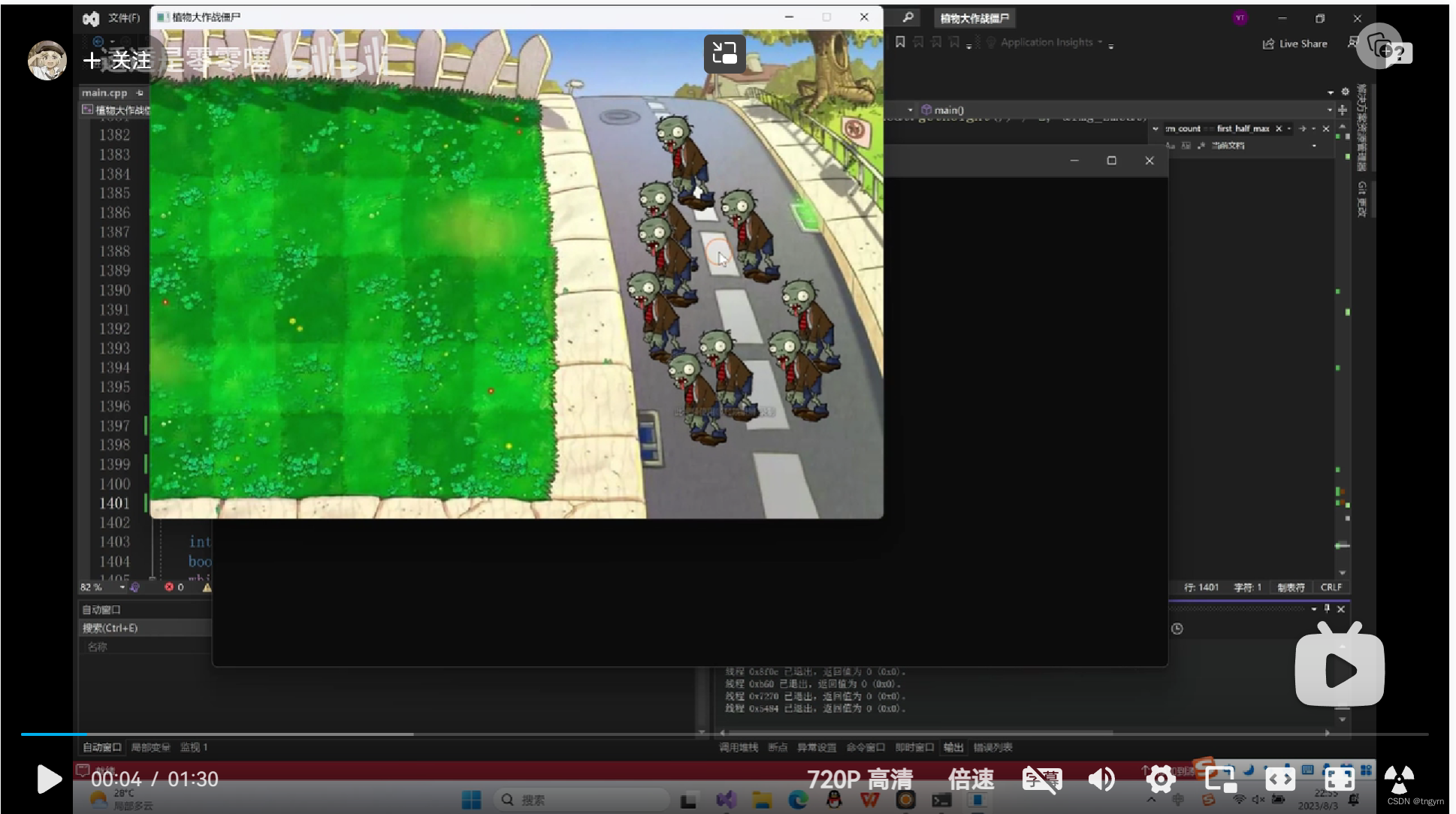
Task: Click the Live Share button
Action: [1295, 44]
